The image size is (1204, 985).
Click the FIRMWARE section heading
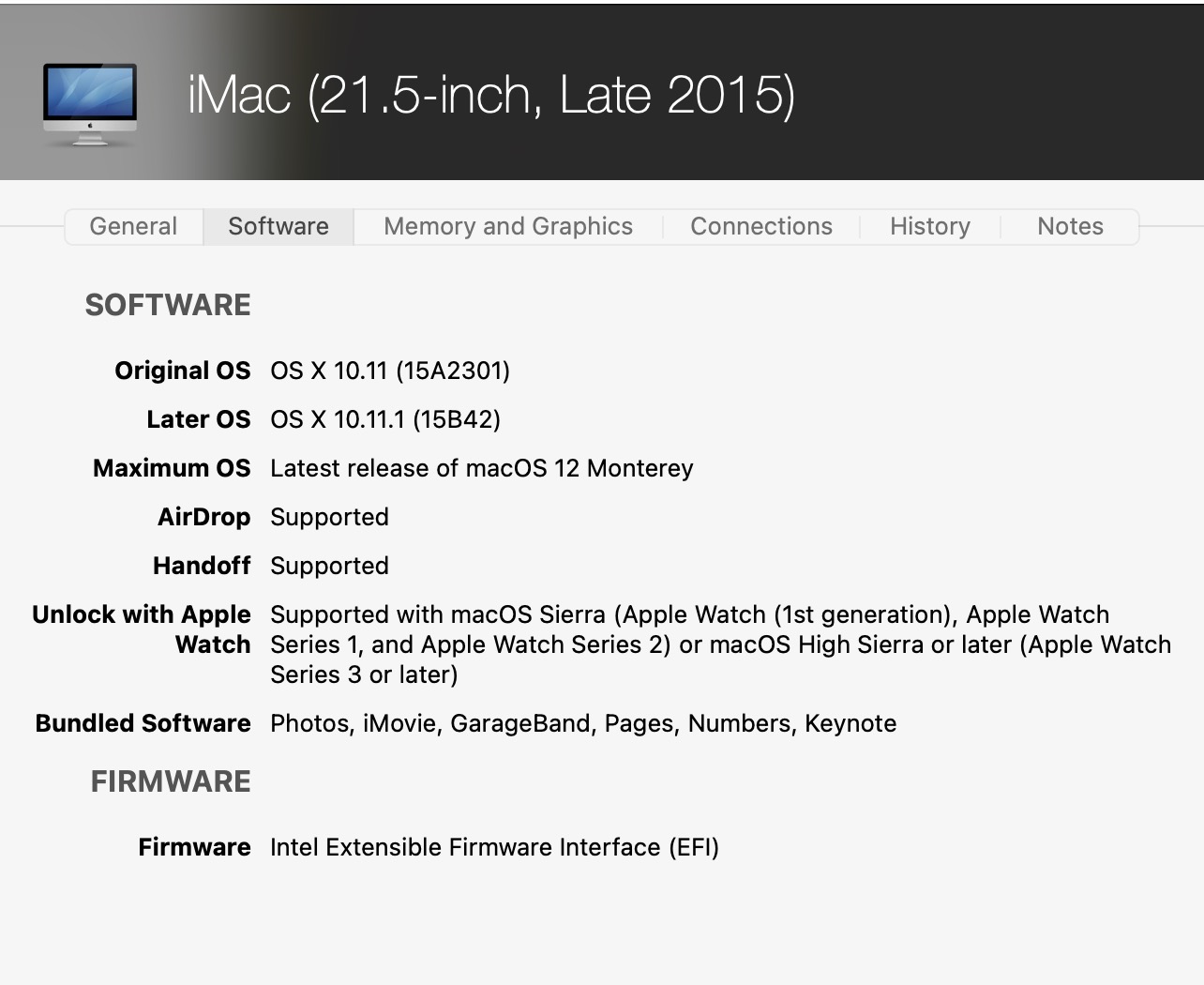(171, 781)
